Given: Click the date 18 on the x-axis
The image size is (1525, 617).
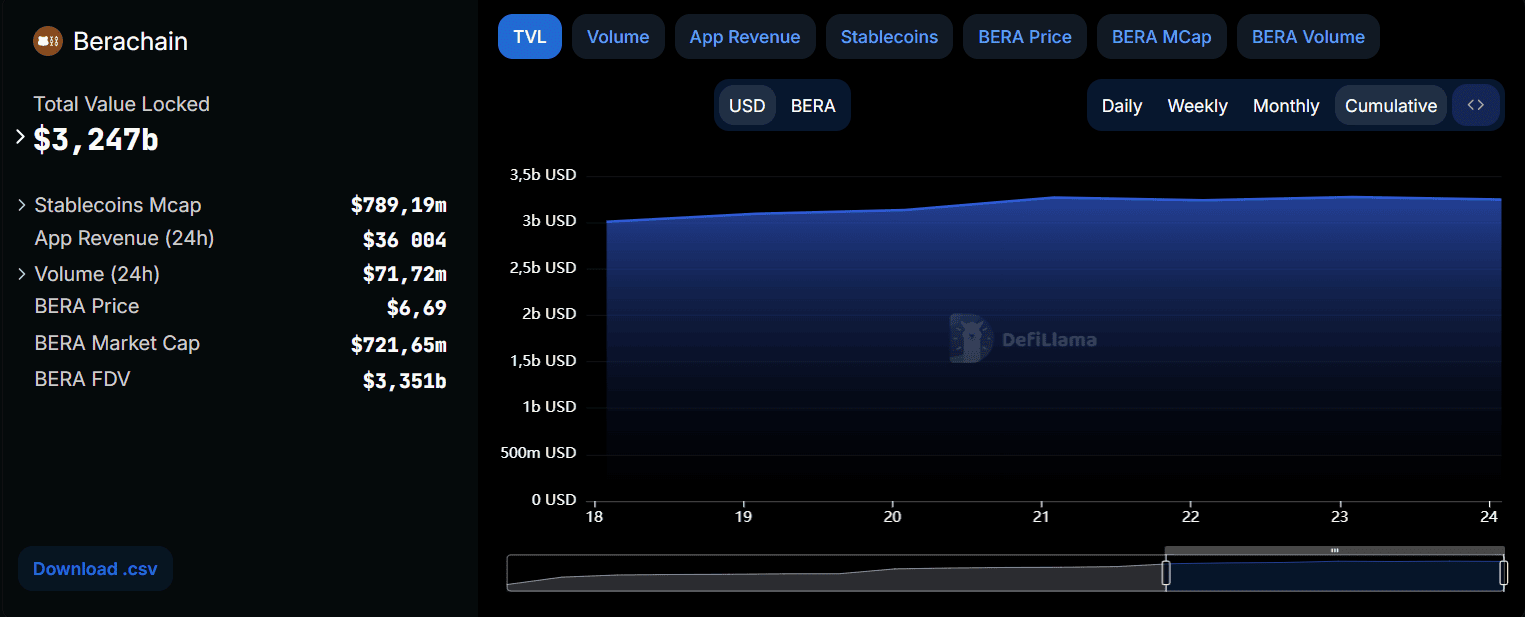Looking at the screenshot, I should (x=595, y=517).
